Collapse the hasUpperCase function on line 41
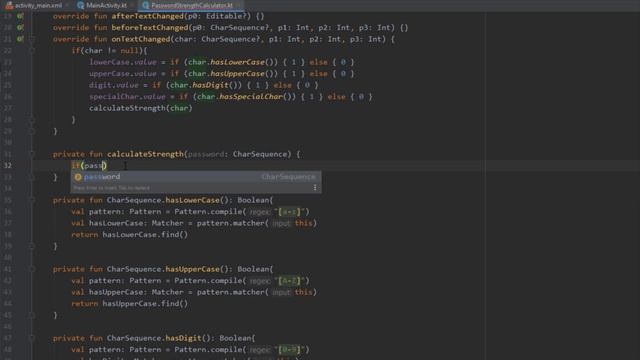This screenshot has width=640, height=360. pos(32,269)
